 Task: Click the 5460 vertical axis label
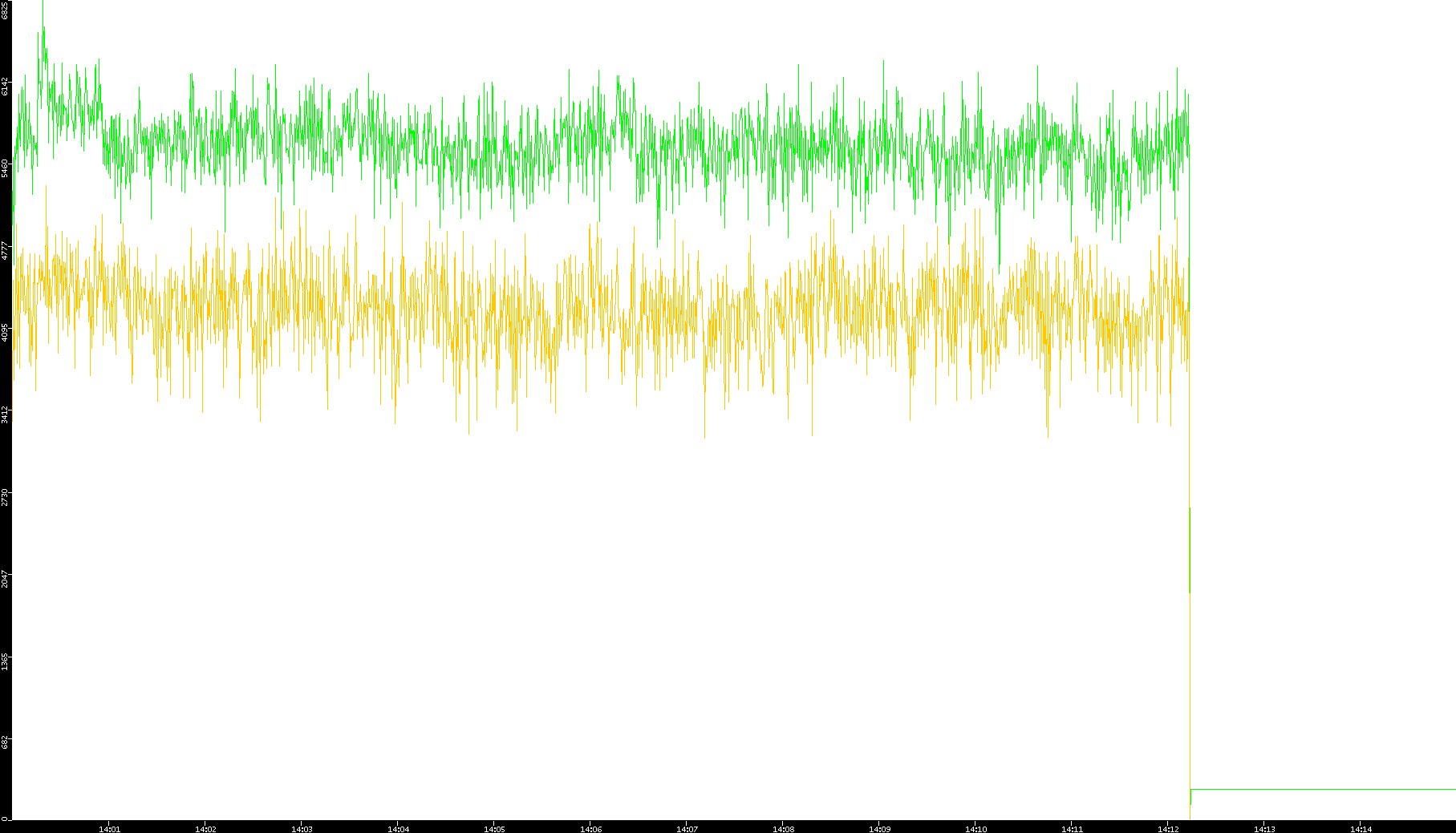6,168
